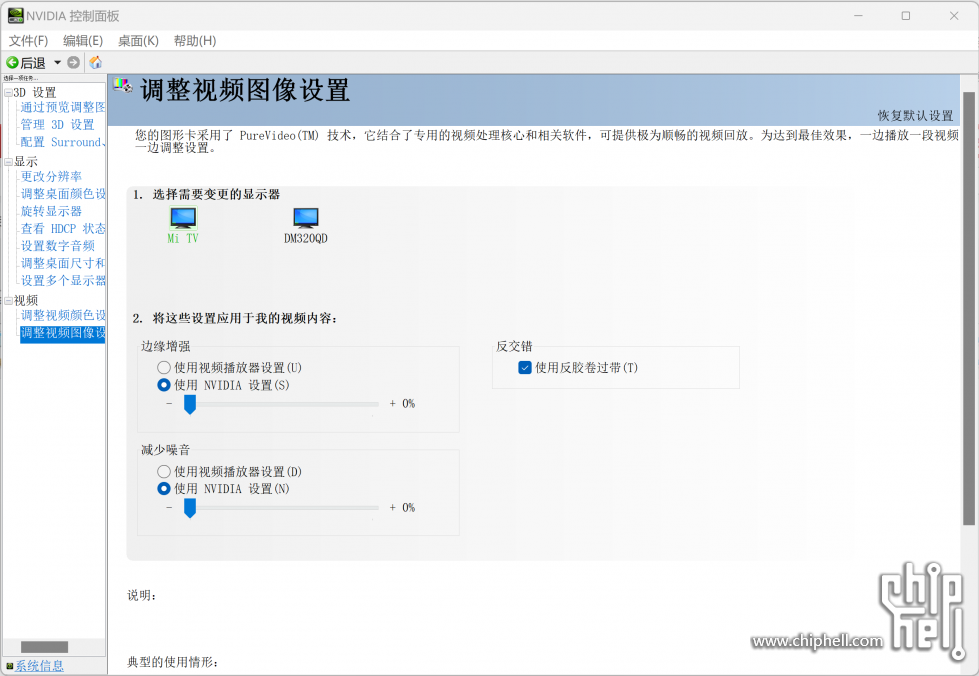979x676 pixels.
Task: Click the NVIDIA logo in title bar
Action: coord(16,16)
